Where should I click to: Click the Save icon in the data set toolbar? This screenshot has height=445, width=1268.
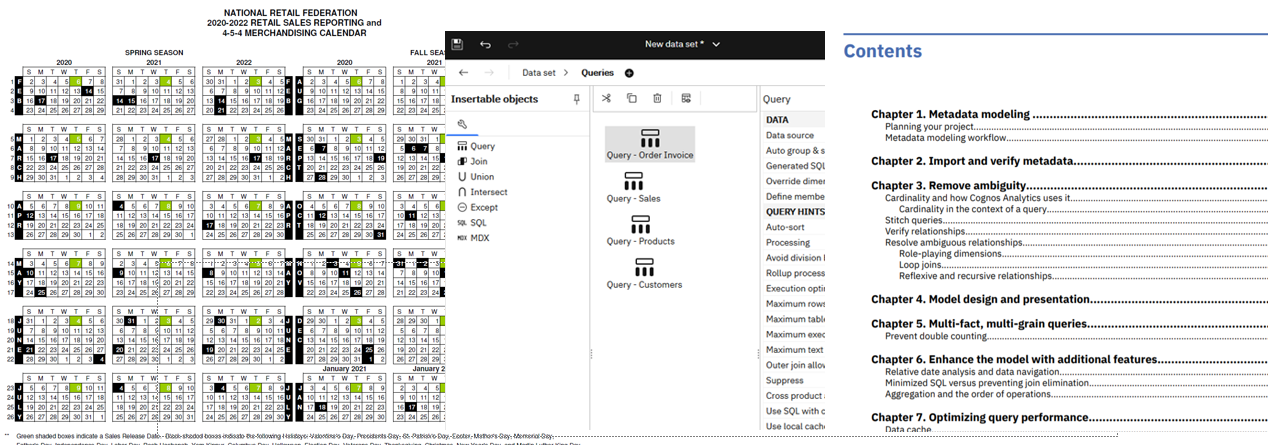[x=457, y=44]
